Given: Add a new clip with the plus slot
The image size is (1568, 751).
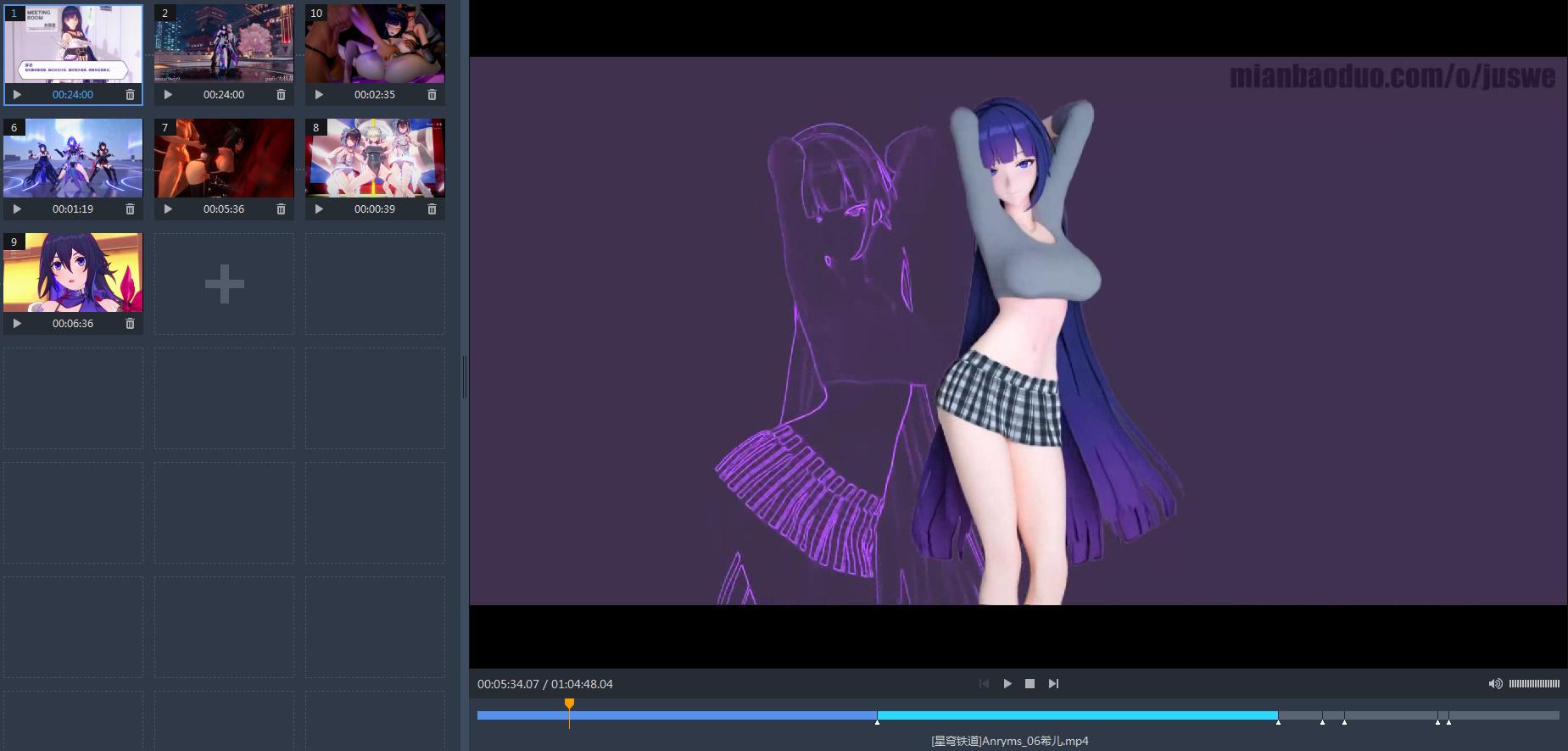Looking at the screenshot, I should [x=225, y=284].
